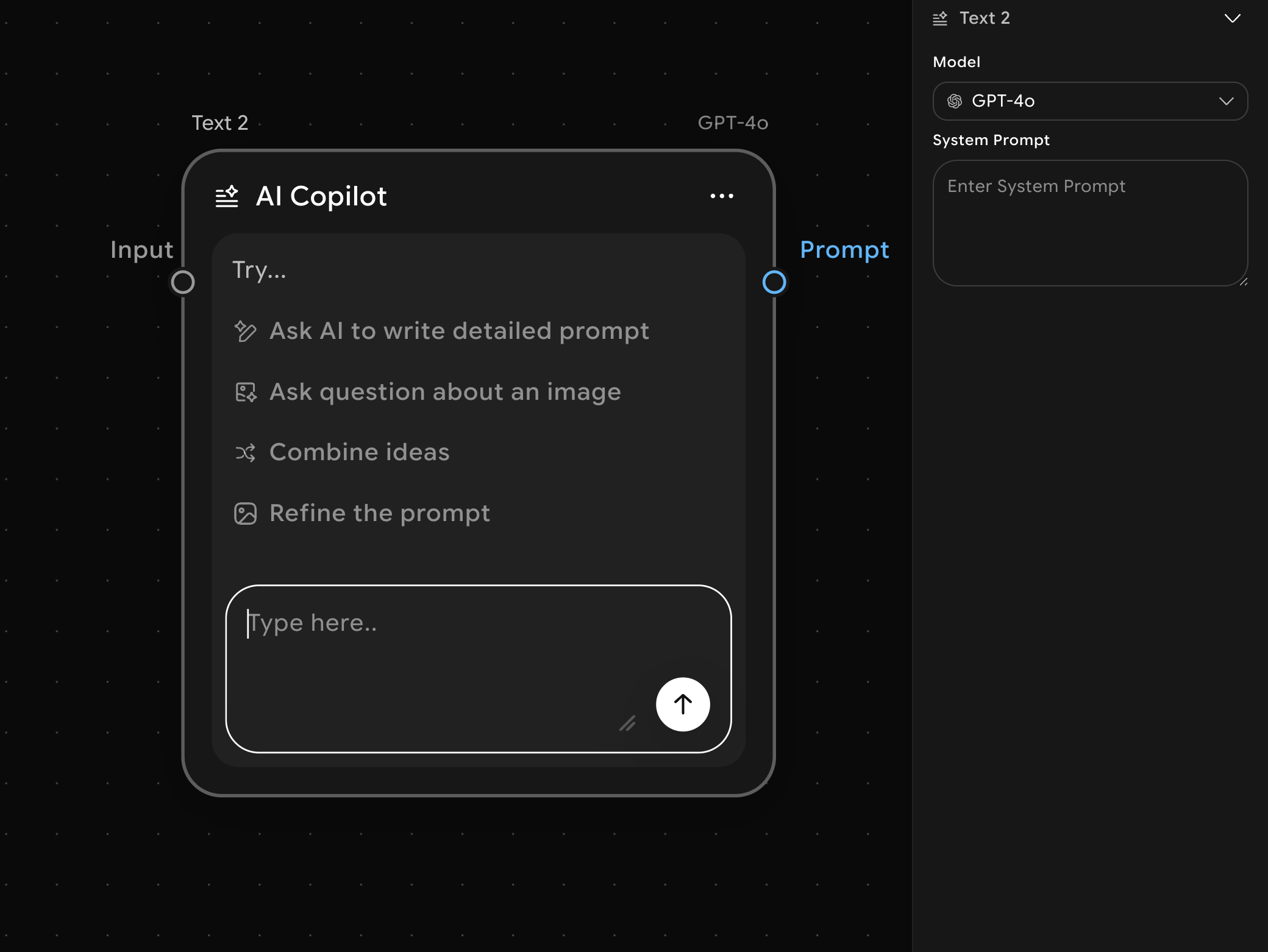Click the Text 2 panel header icon

(x=940, y=18)
